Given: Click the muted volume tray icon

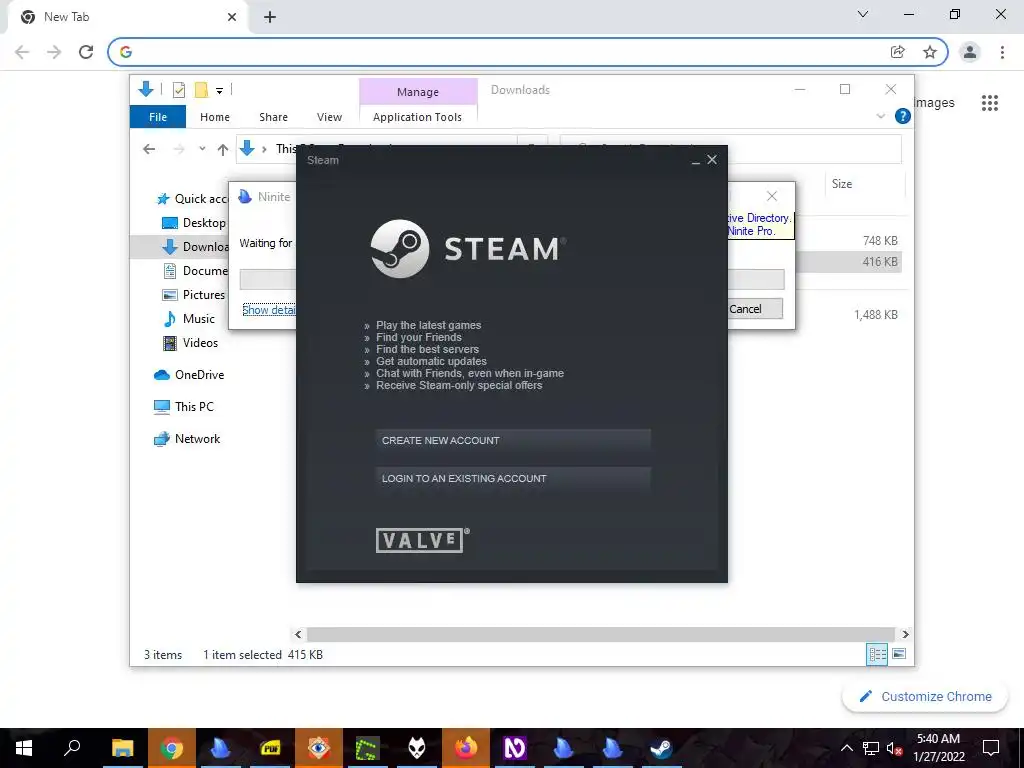Looking at the screenshot, I should pos(894,748).
